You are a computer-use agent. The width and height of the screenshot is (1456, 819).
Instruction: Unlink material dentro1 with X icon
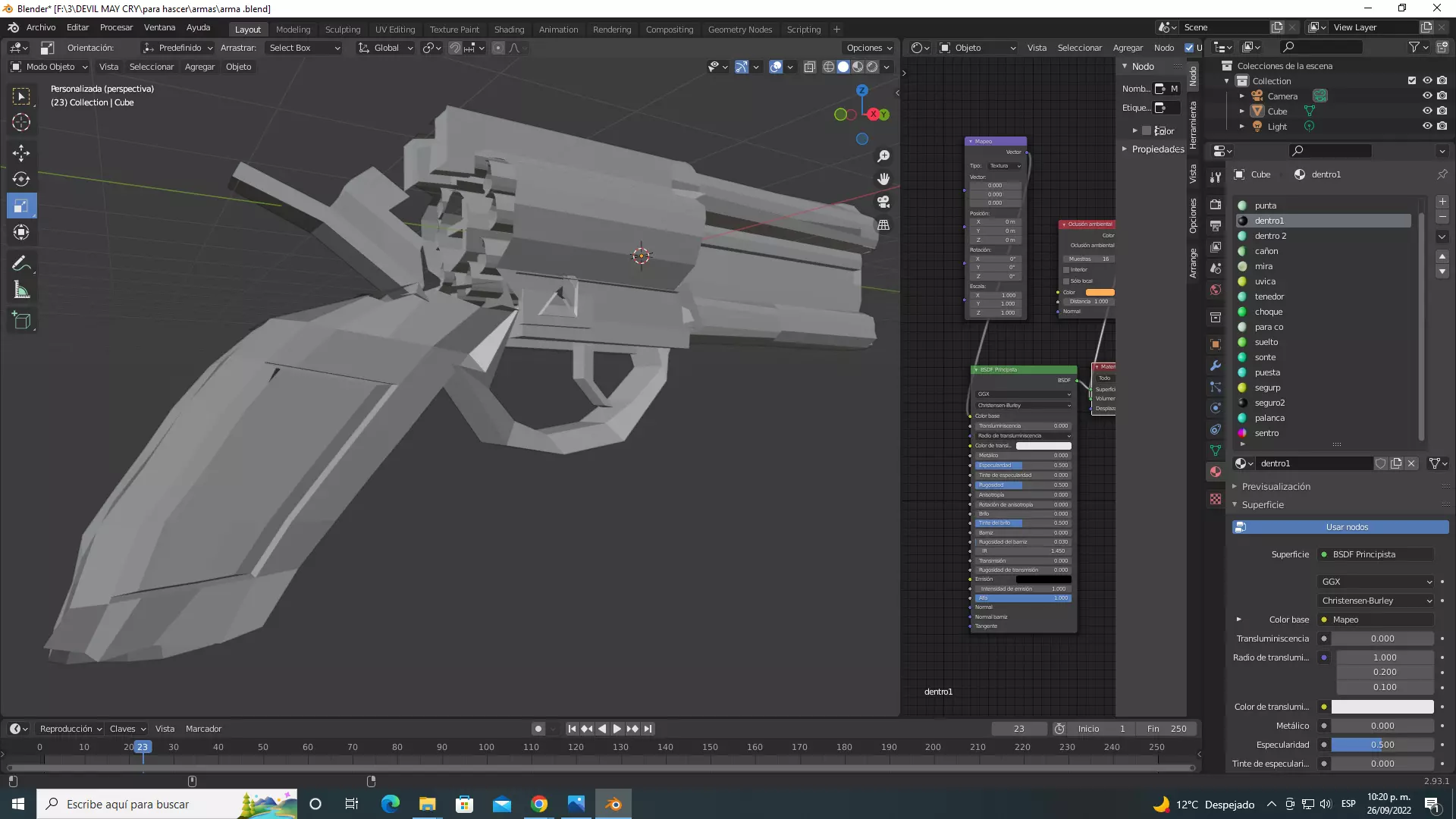click(1411, 463)
